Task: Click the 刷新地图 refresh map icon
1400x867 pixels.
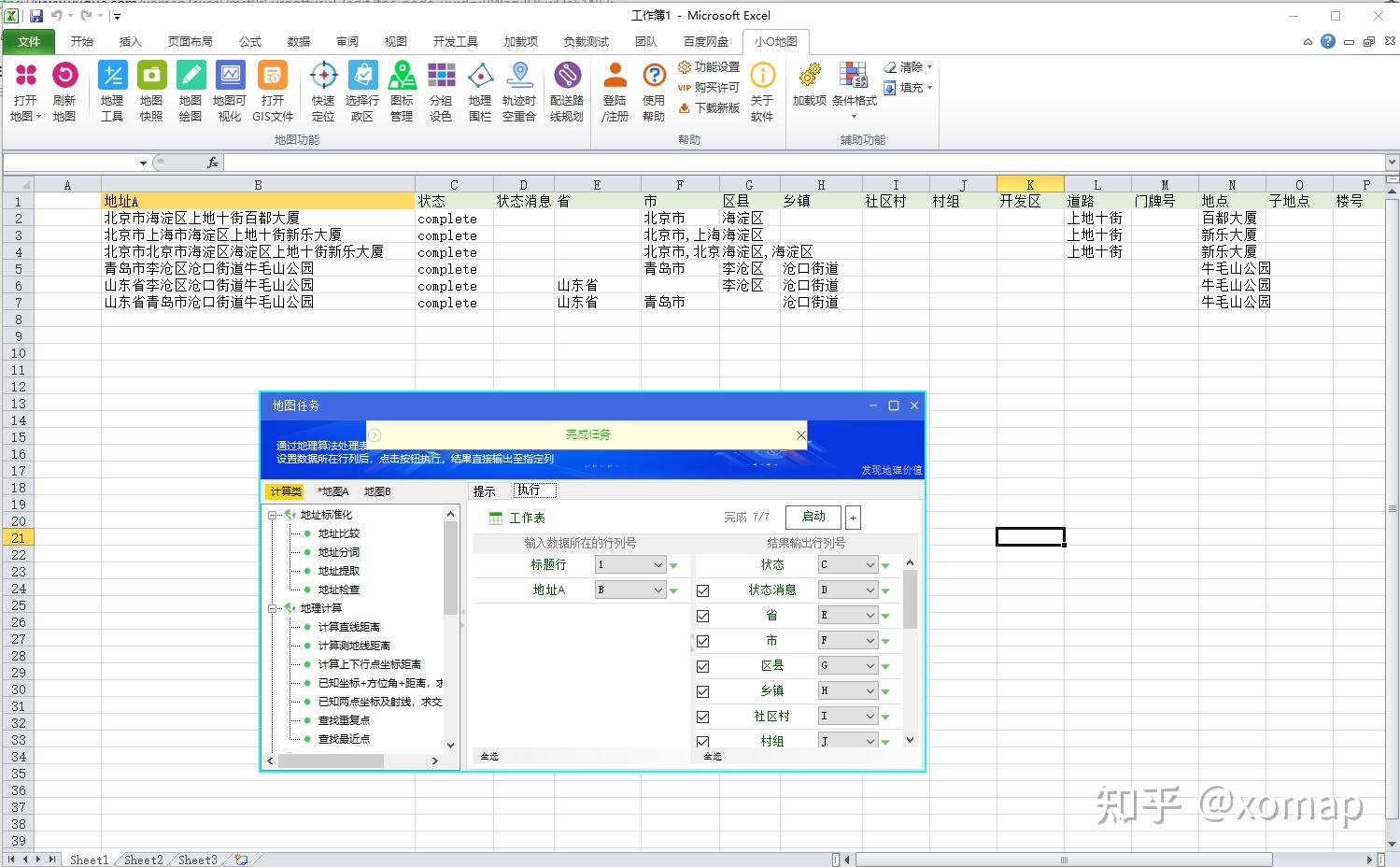Action: [x=64, y=91]
